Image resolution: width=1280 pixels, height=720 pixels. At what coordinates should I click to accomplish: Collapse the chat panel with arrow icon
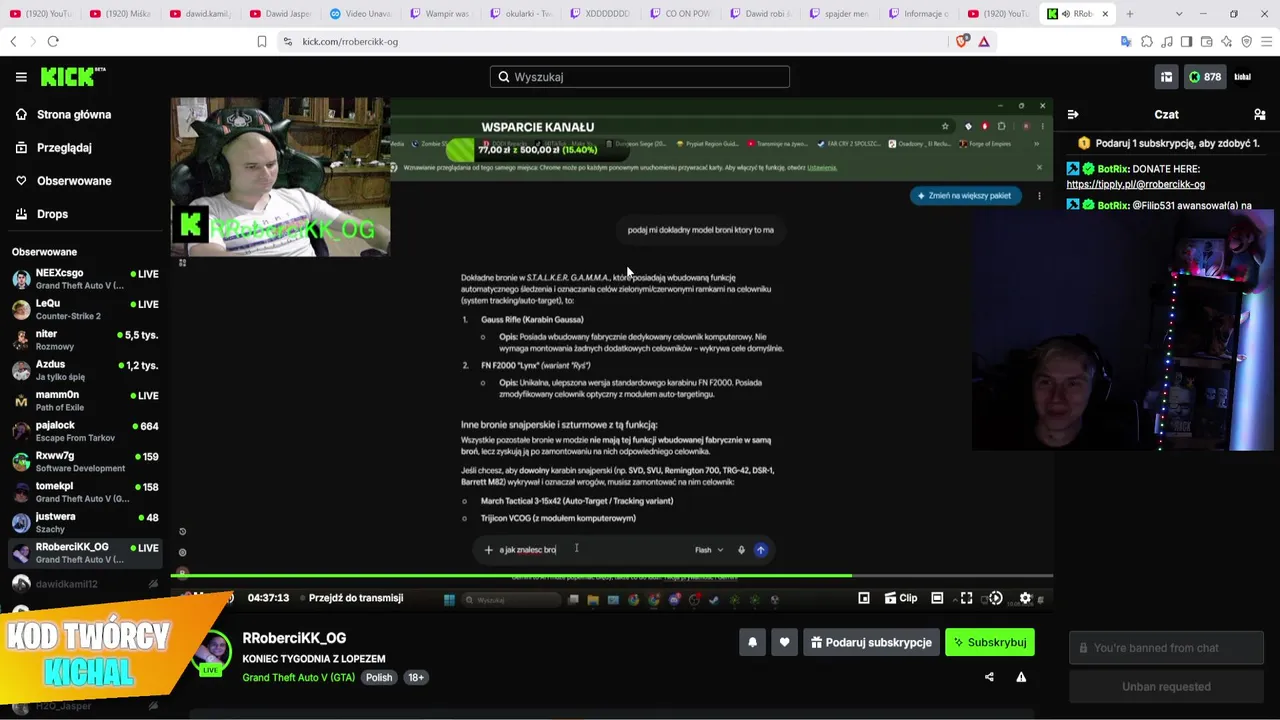tap(1073, 114)
